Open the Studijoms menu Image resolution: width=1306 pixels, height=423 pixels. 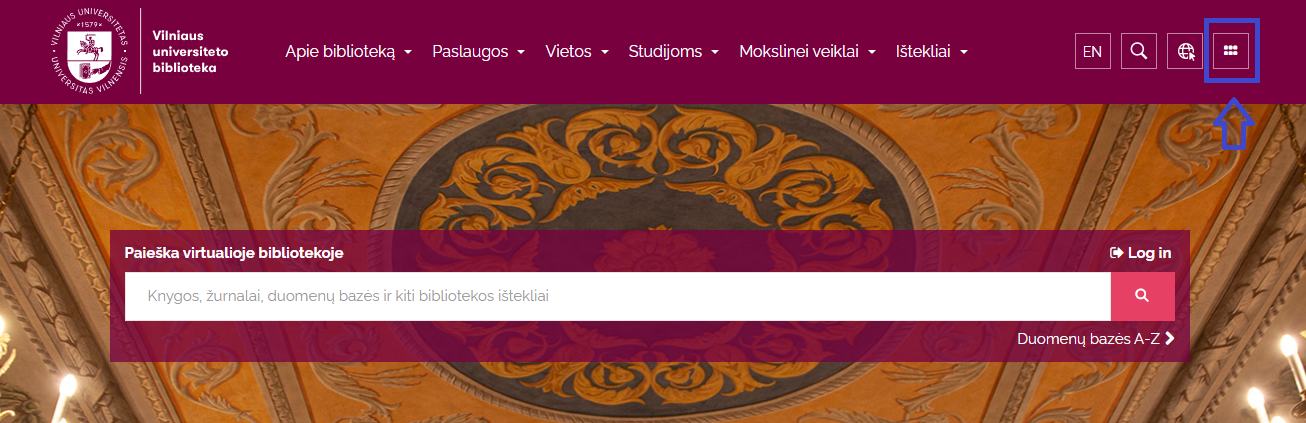(x=674, y=52)
